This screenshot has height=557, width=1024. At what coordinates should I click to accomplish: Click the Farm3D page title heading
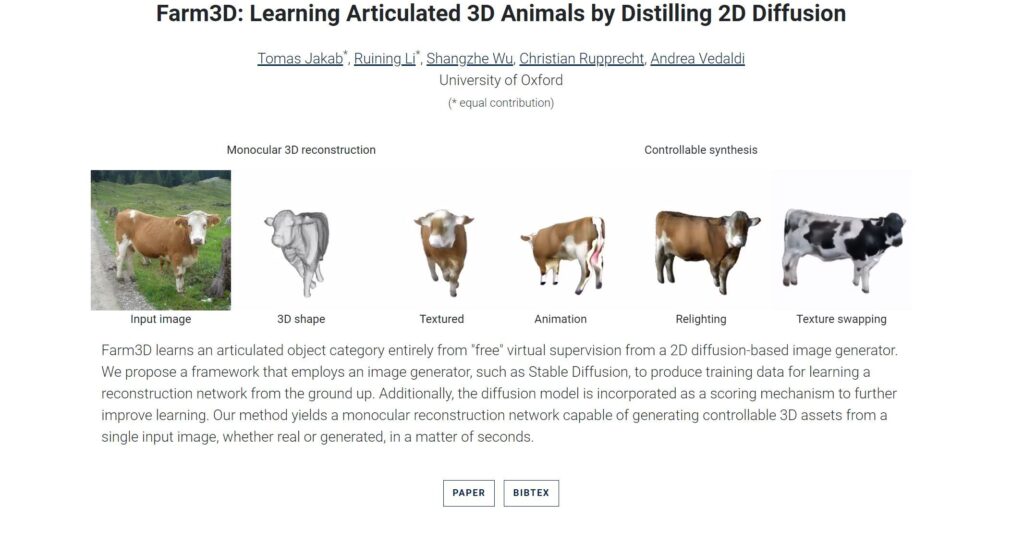coord(501,14)
